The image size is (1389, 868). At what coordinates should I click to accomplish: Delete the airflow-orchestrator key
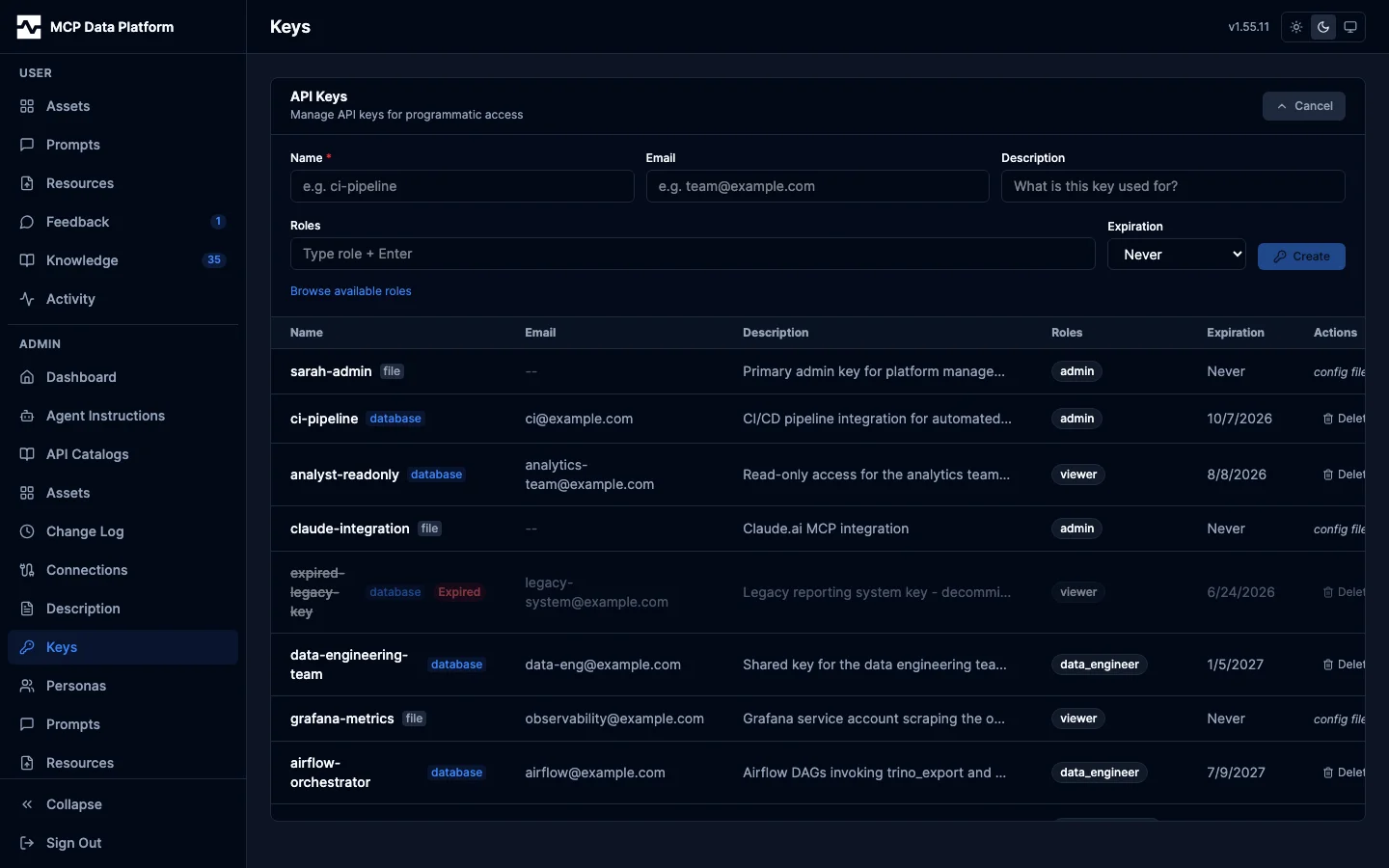[x=1344, y=773]
